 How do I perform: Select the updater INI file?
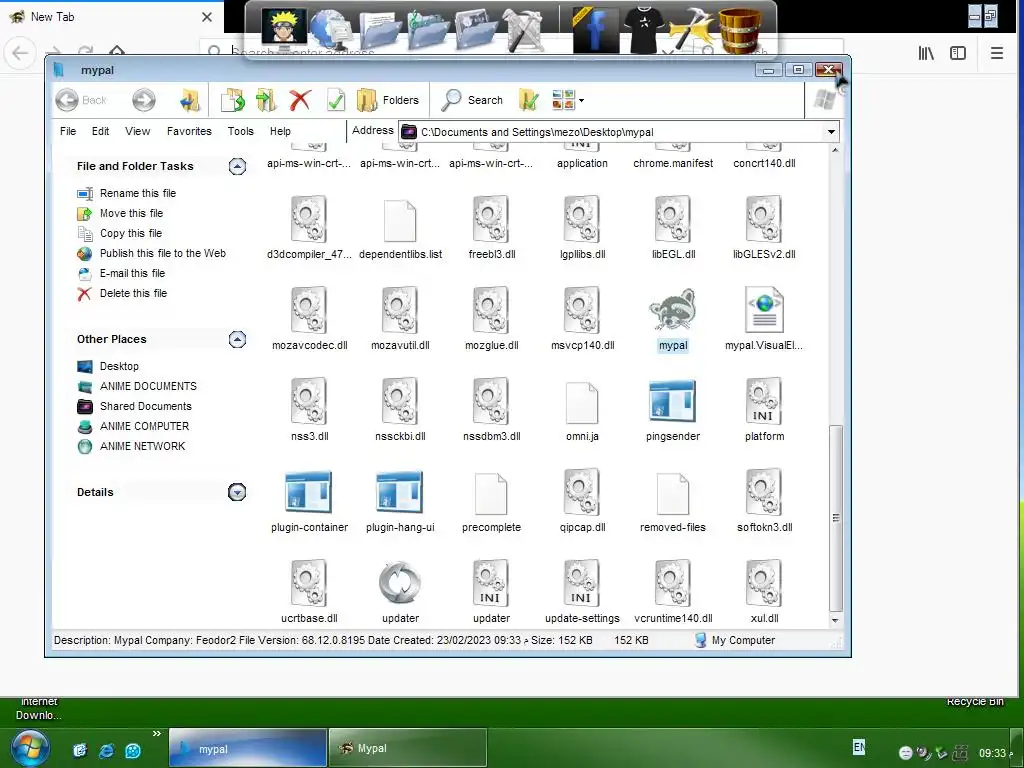click(490, 593)
